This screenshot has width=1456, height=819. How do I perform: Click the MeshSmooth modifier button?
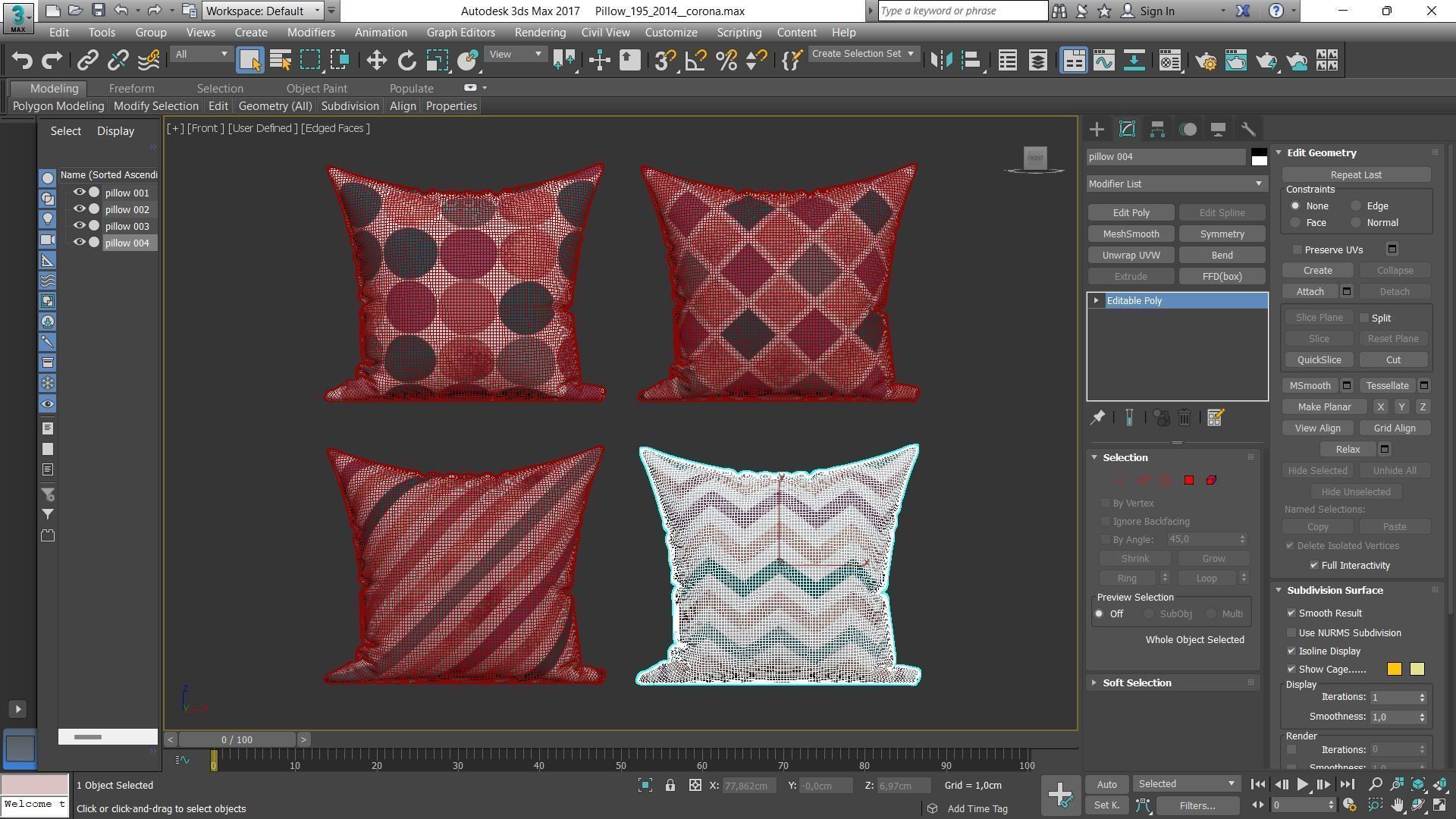coord(1131,234)
